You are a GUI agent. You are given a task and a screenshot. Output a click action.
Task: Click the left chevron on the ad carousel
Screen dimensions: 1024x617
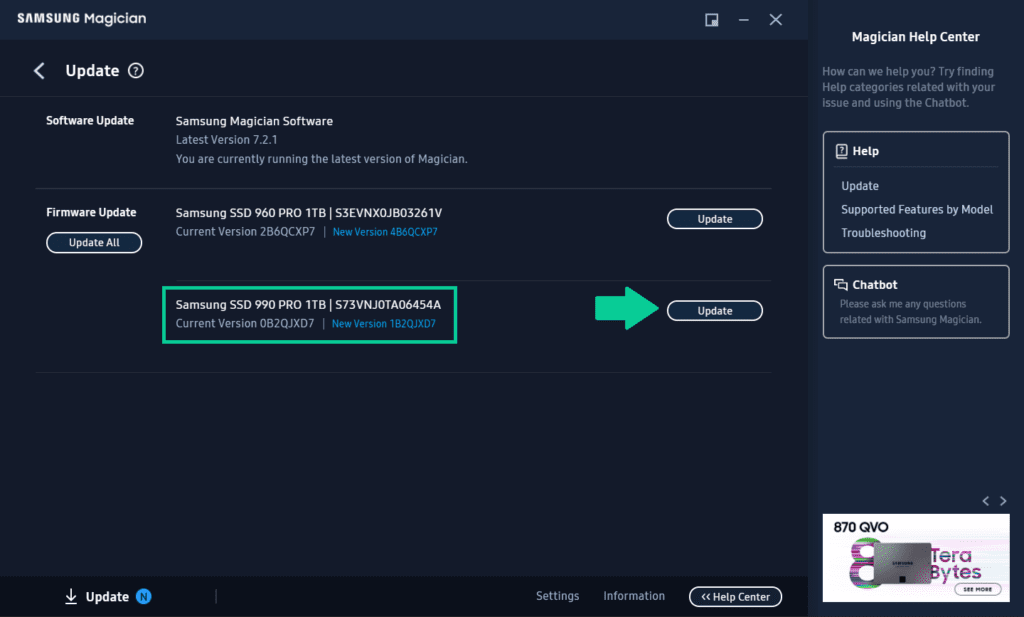point(985,501)
